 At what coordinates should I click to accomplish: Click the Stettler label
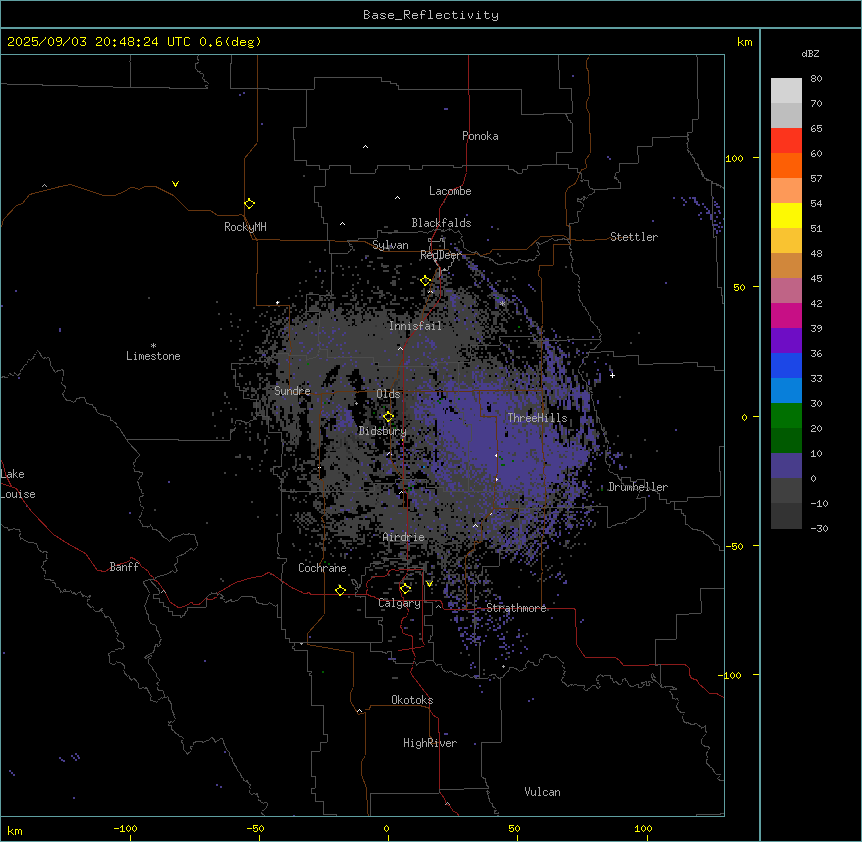coord(634,237)
